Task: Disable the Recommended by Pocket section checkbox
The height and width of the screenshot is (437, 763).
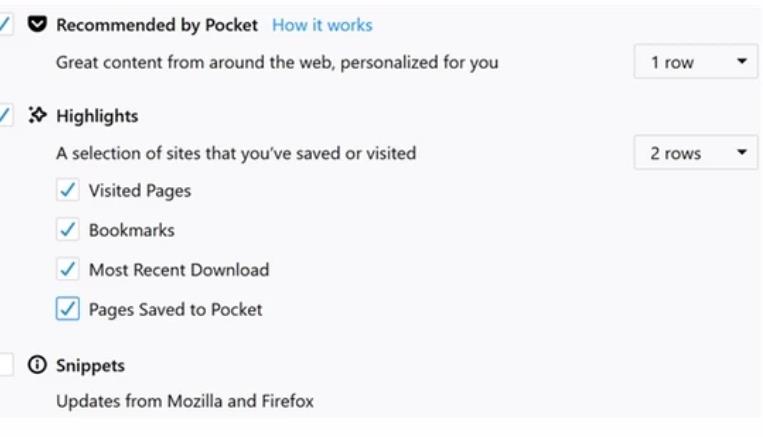Action: click(x=5, y=25)
